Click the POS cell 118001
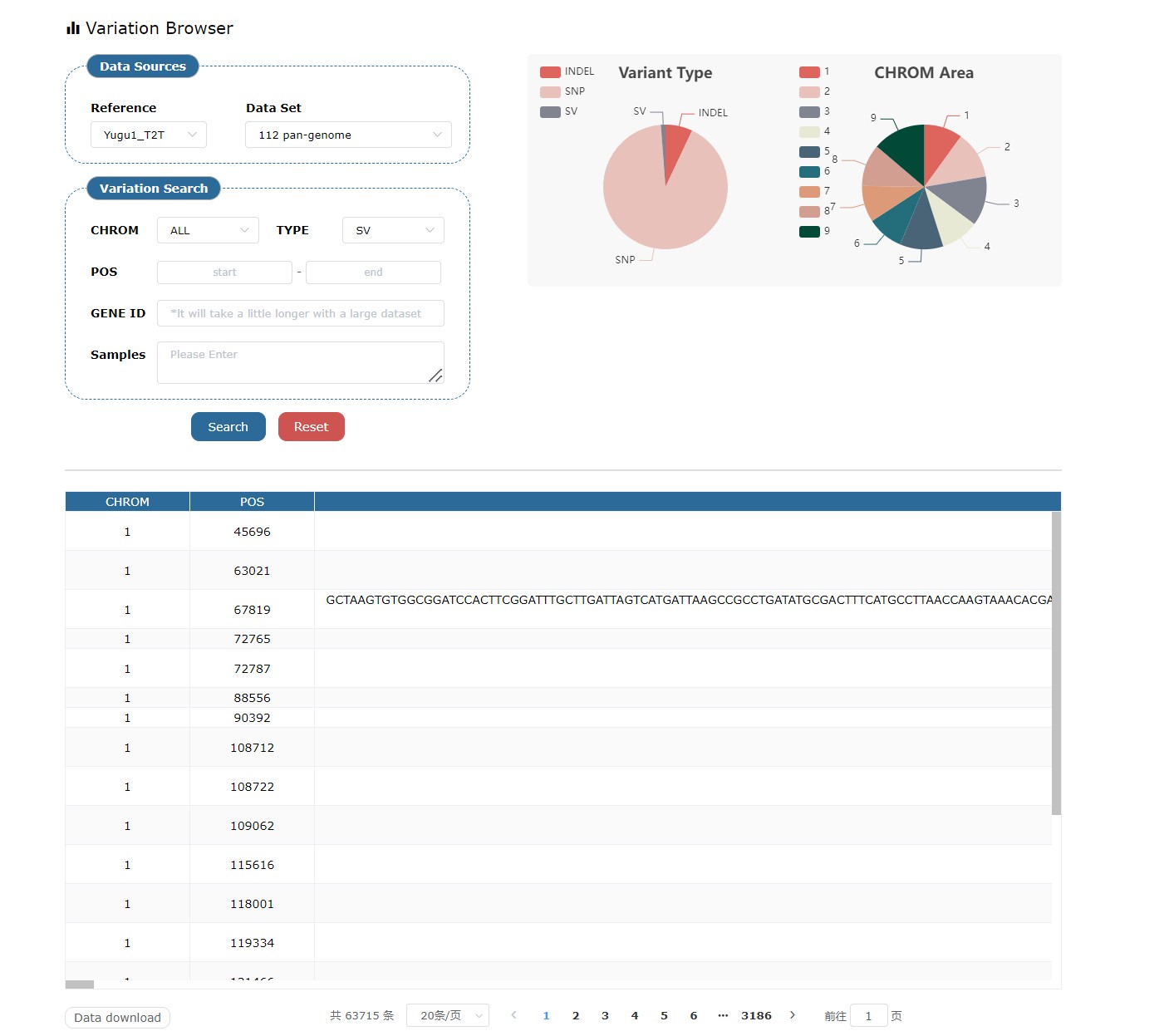1164x1036 pixels. pos(252,904)
